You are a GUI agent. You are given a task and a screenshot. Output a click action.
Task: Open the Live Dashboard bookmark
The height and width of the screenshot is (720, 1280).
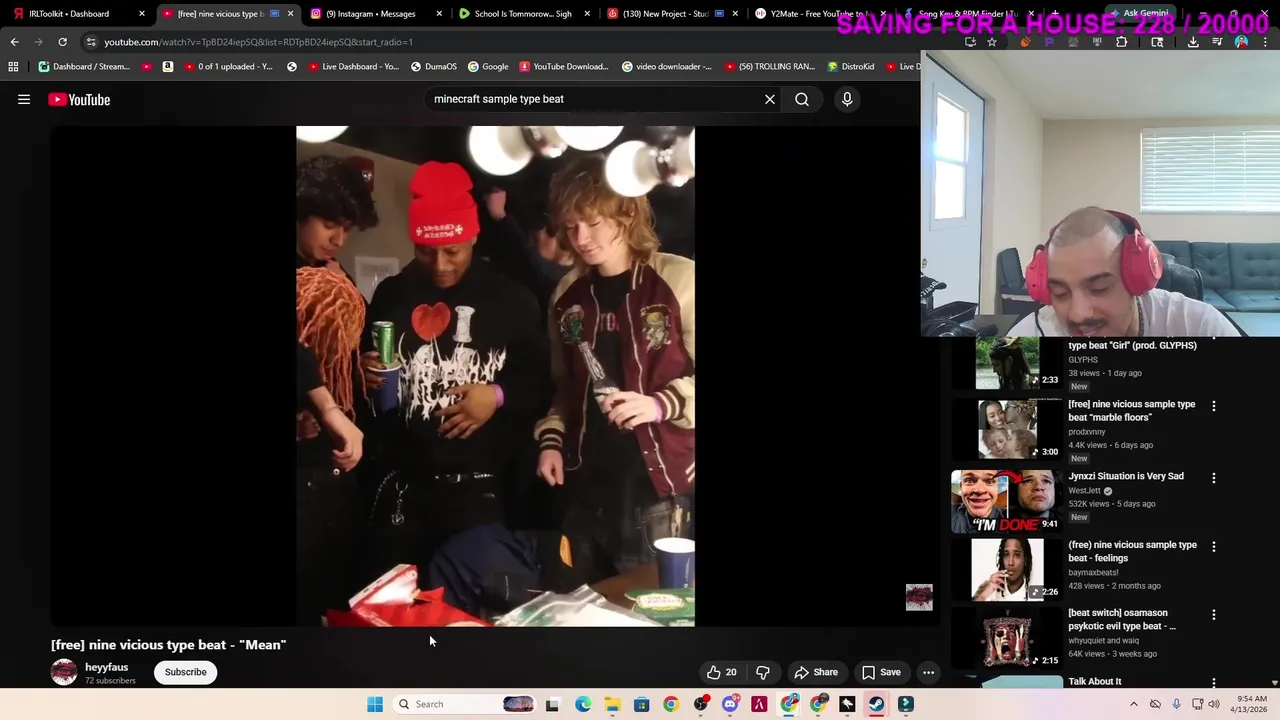(x=354, y=66)
